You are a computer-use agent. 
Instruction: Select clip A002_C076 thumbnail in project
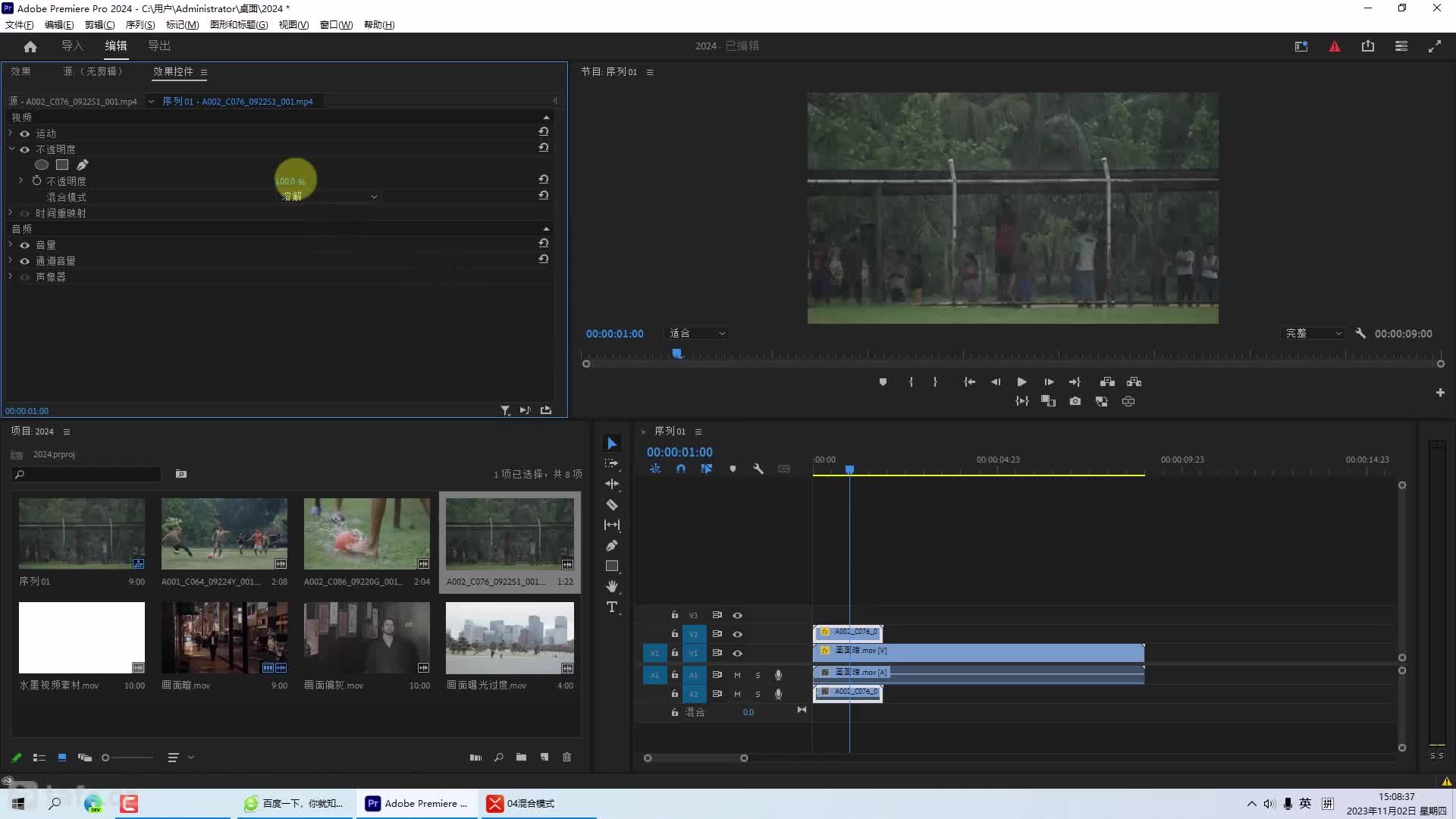pyautogui.click(x=510, y=534)
